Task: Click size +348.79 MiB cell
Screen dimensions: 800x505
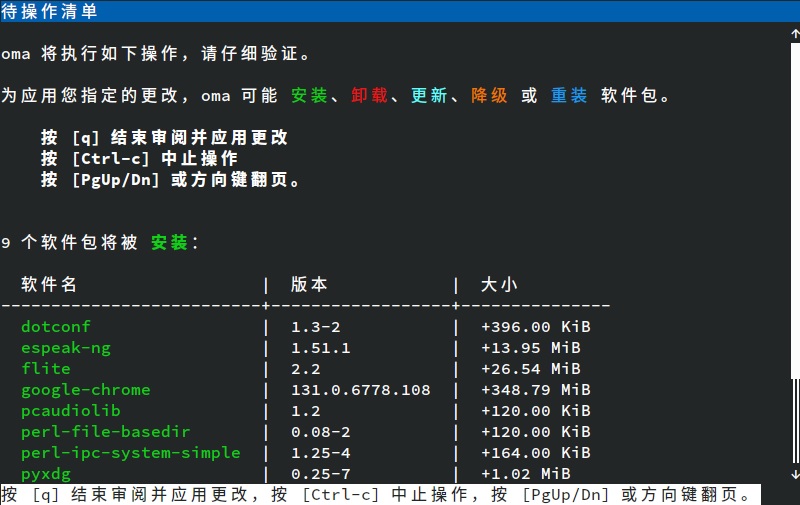Action: point(536,390)
